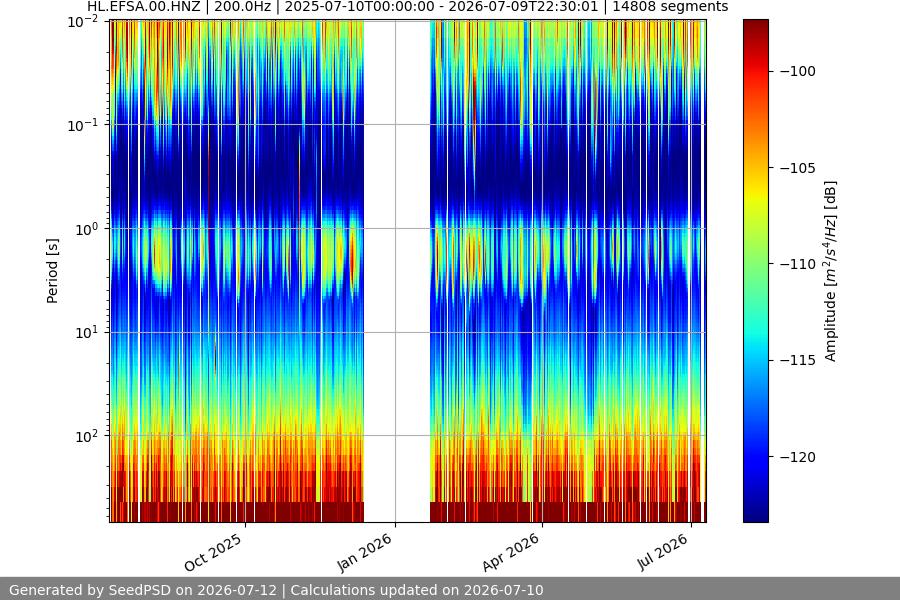Click the 'Period [s]' y-axis label

tap(52, 271)
